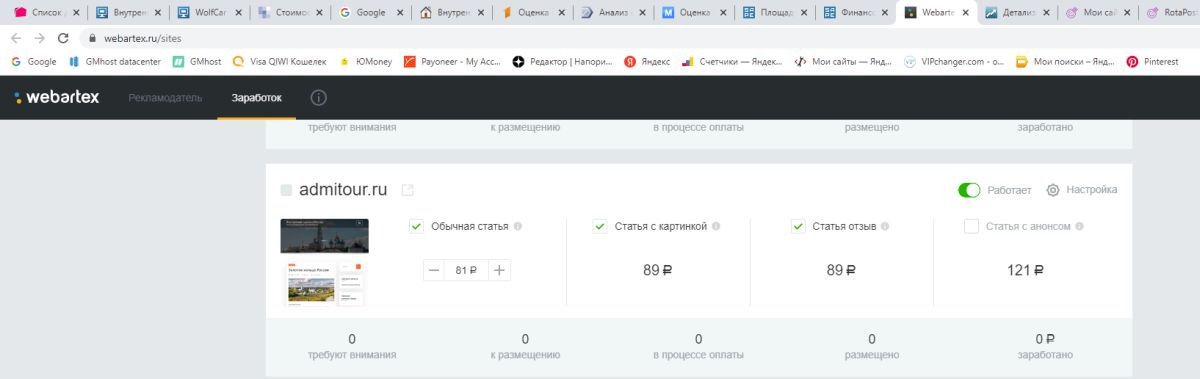Open Настройка settings for admitour.ru
The width and height of the screenshot is (1200, 379).
[x=1092, y=190]
